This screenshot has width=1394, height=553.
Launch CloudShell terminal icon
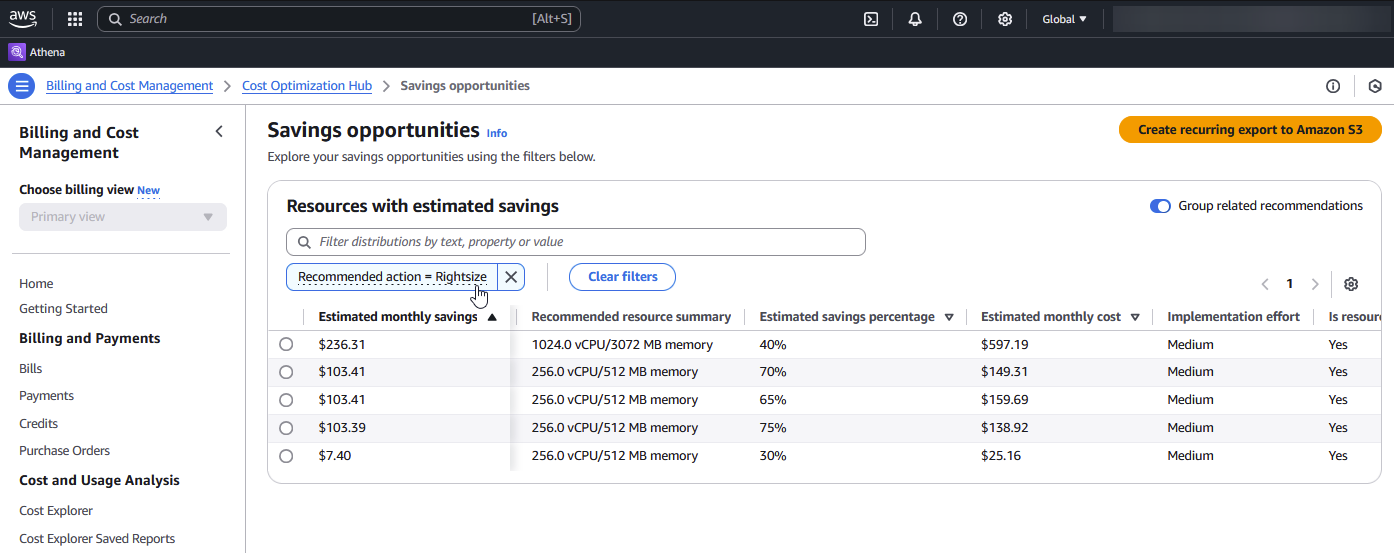click(x=871, y=19)
